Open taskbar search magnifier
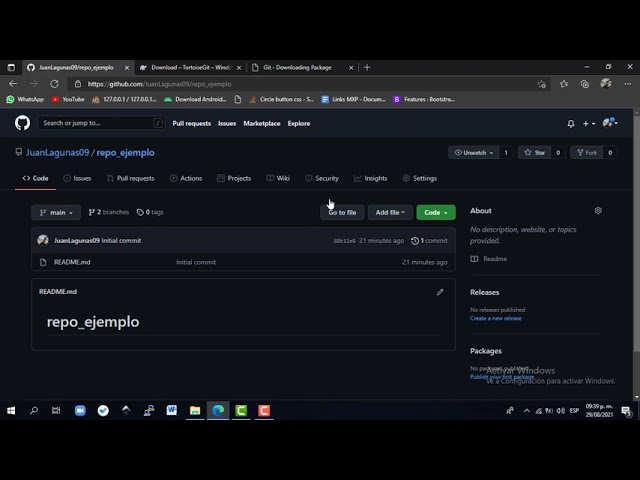This screenshot has height=480, width=640. click(34, 410)
